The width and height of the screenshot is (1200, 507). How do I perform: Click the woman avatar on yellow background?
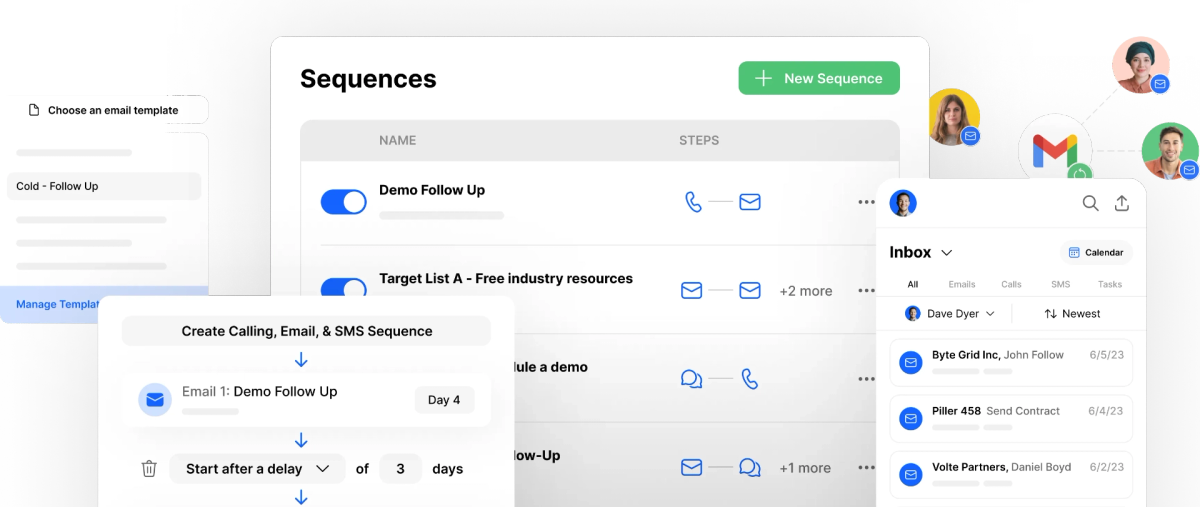point(951,117)
